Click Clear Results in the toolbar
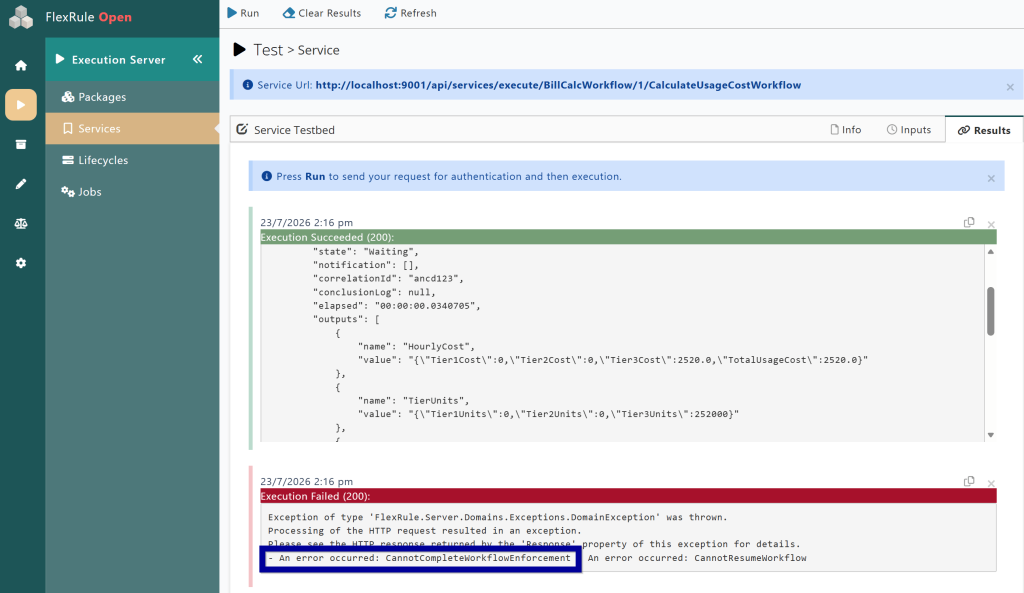 (322, 13)
